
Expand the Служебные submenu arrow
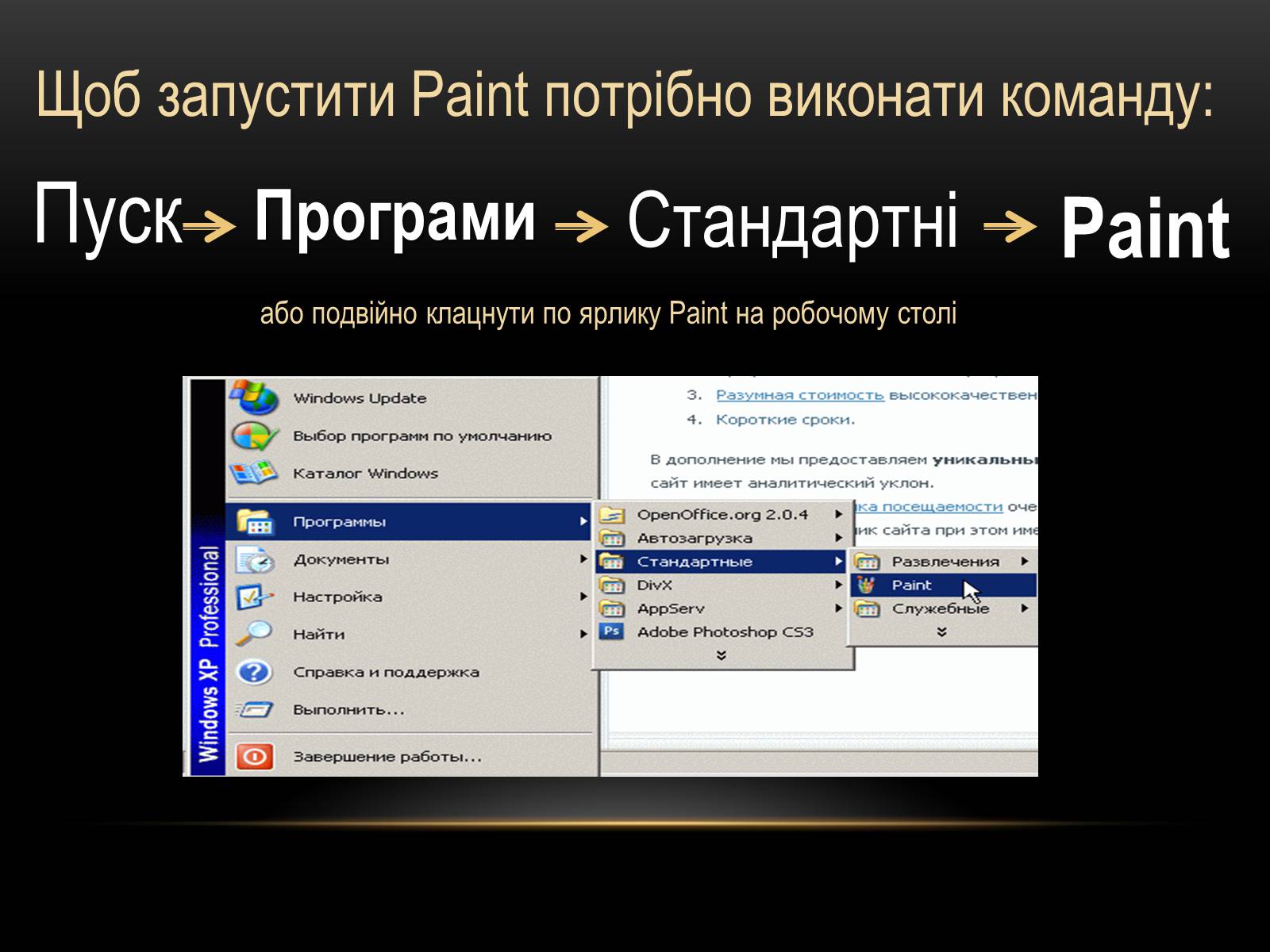(1025, 608)
